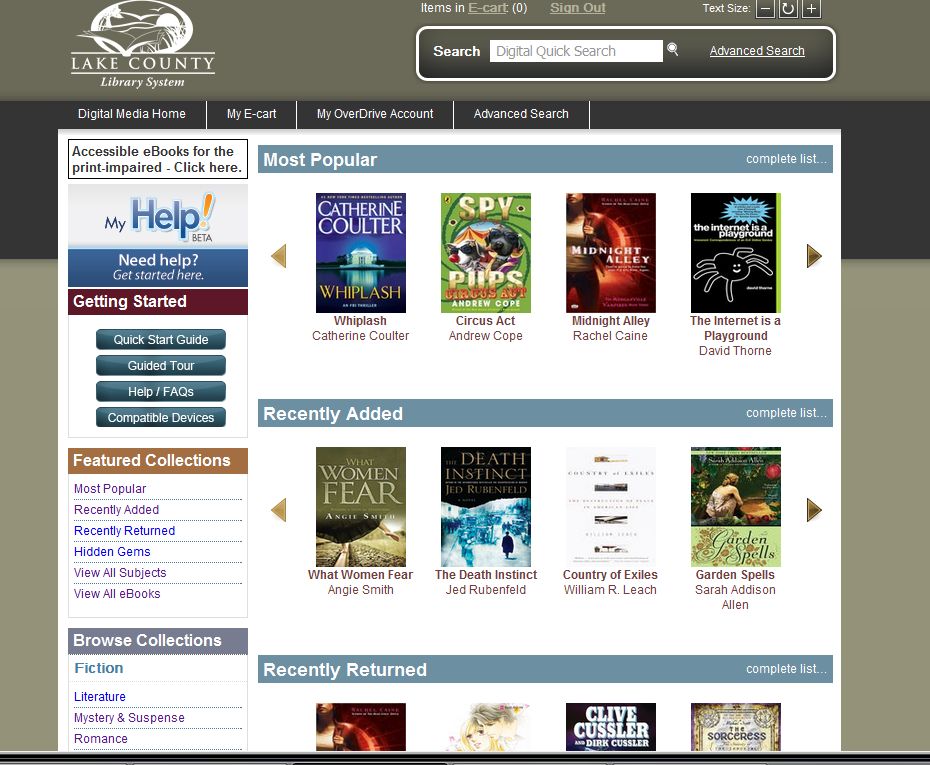View Compatible Devices
Viewport: 930px width, 765px height.
tap(161, 417)
